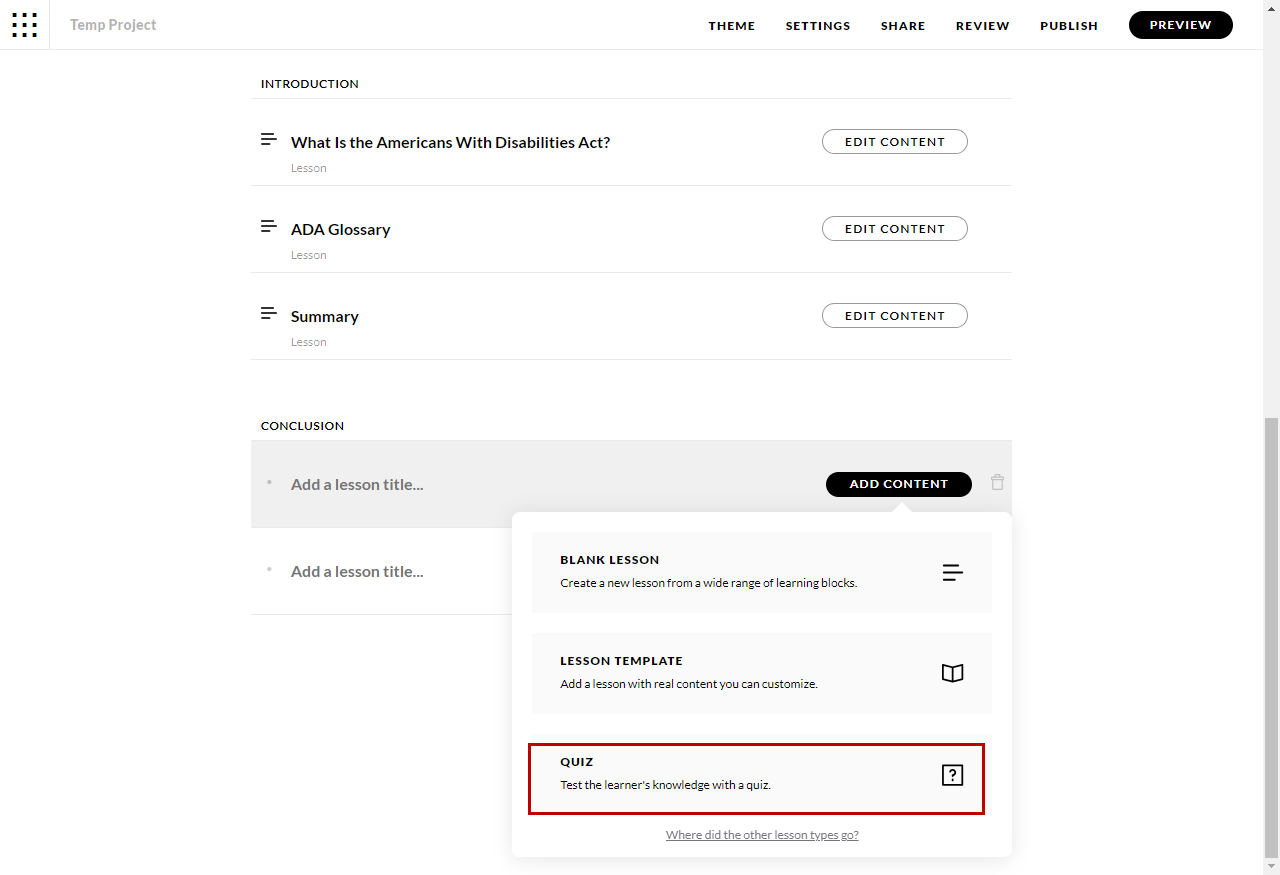Click the lesson icon beside ADA Glossary

point(268,227)
